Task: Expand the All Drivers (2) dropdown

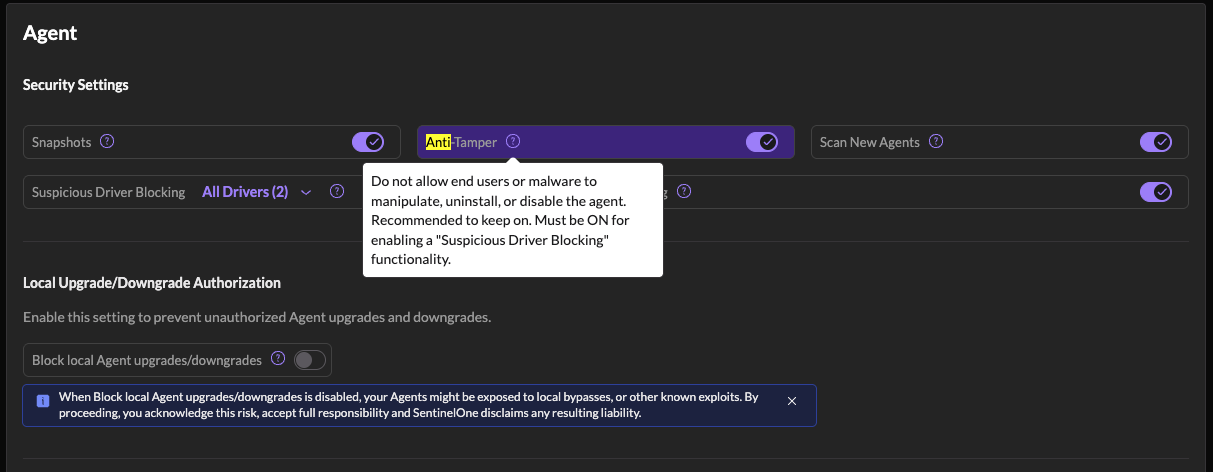Action: 257,192
